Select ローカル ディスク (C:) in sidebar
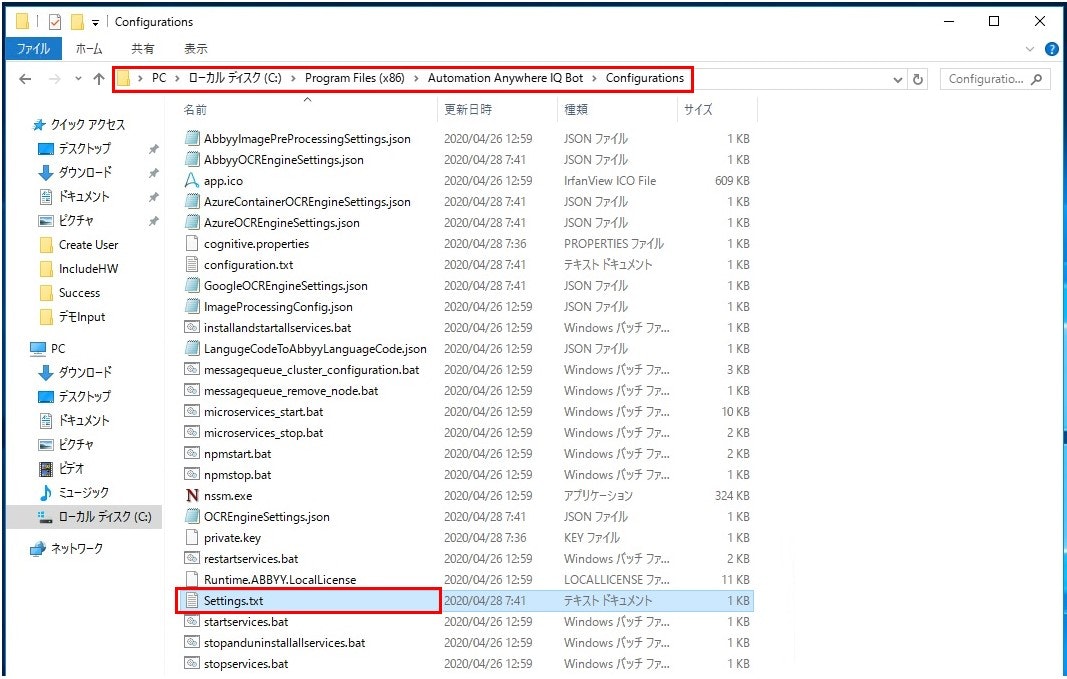The width and height of the screenshot is (1067, 679). coord(105,517)
